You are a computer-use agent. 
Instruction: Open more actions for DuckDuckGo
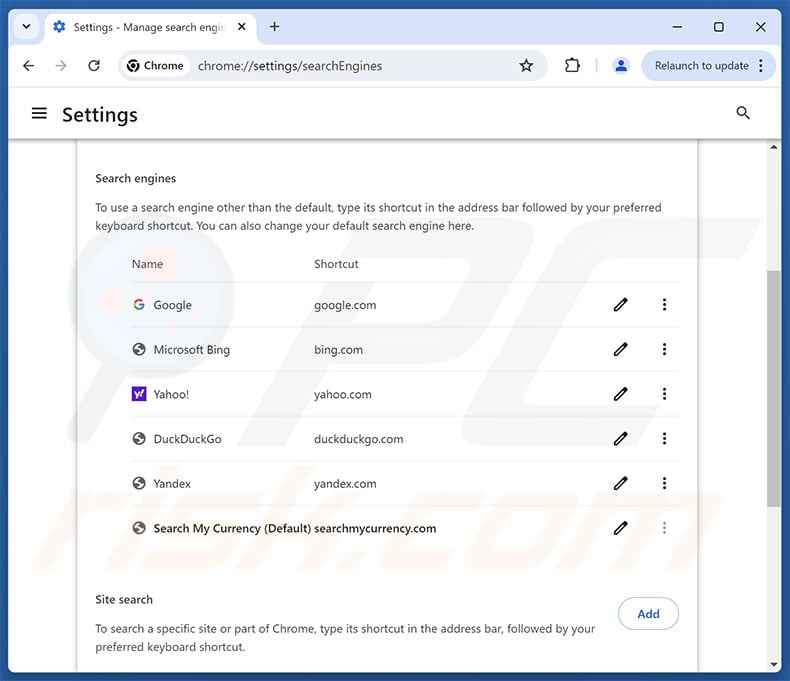click(x=665, y=439)
